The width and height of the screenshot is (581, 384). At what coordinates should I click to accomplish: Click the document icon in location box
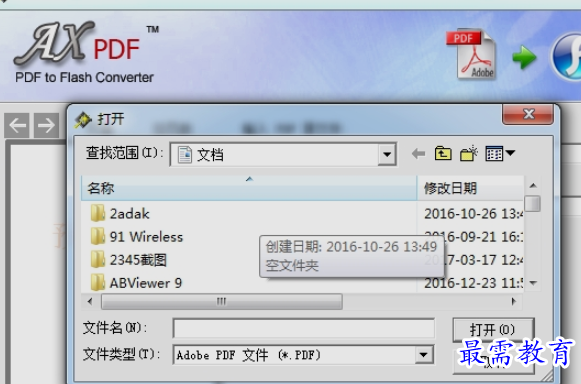(185, 155)
